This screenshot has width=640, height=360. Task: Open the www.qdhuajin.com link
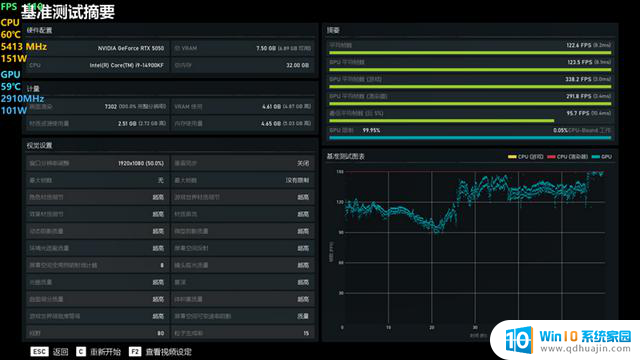tap(585, 349)
